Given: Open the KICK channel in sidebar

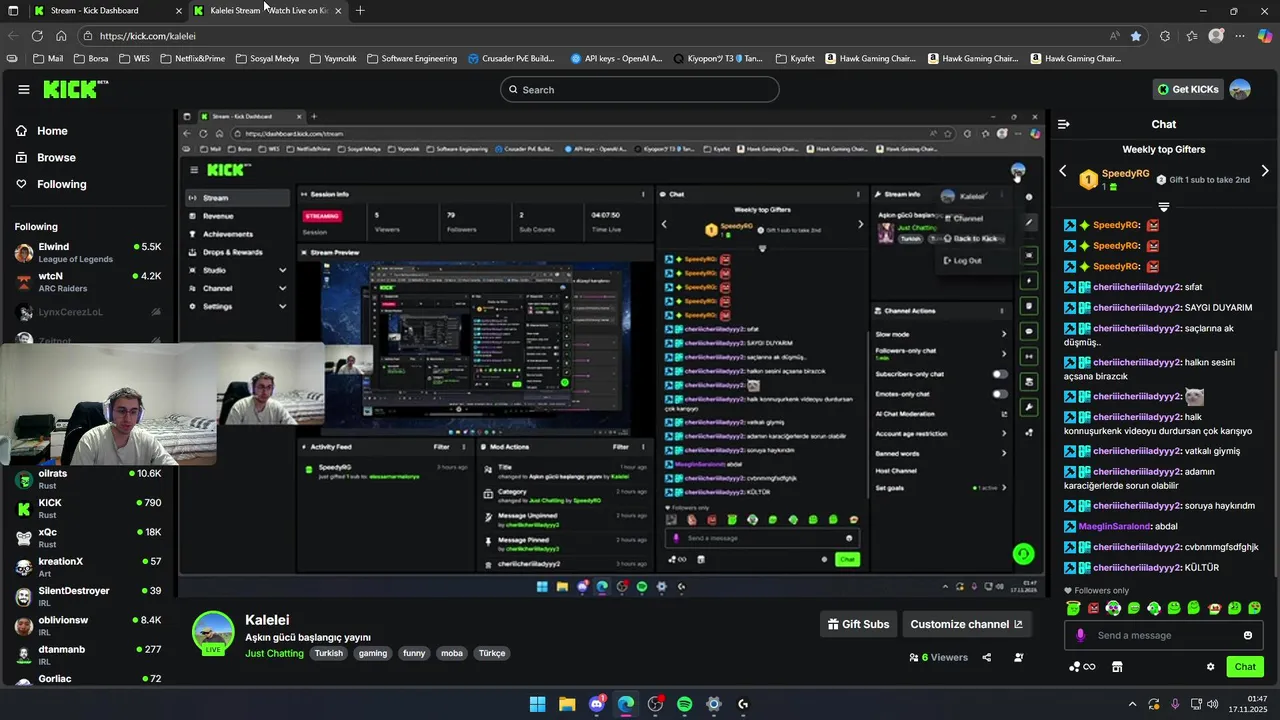Looking at the screenshot, I should pyautogui.click(x=88, y=508).
